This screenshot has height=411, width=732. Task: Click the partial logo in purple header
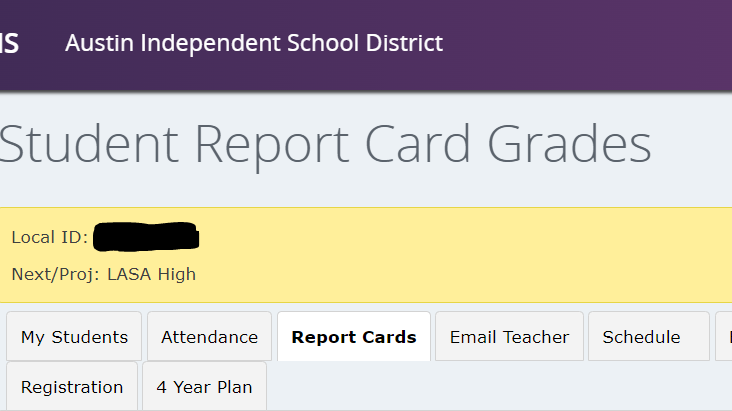click(9, 43)
